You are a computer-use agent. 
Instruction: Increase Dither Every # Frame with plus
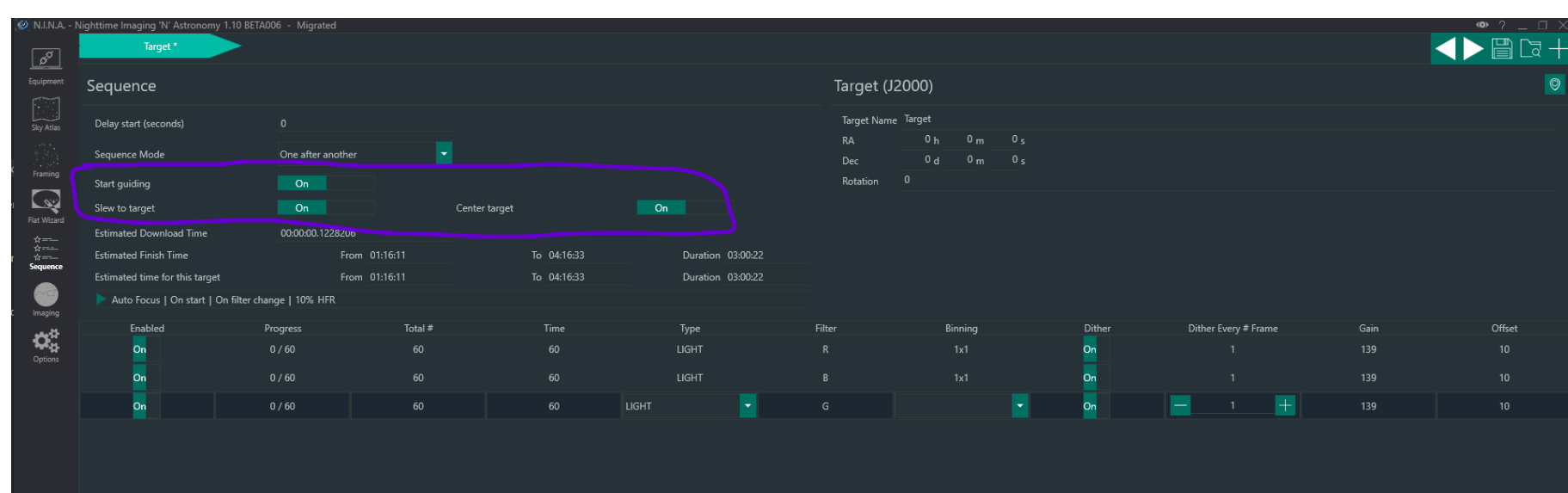[1284, 405]
